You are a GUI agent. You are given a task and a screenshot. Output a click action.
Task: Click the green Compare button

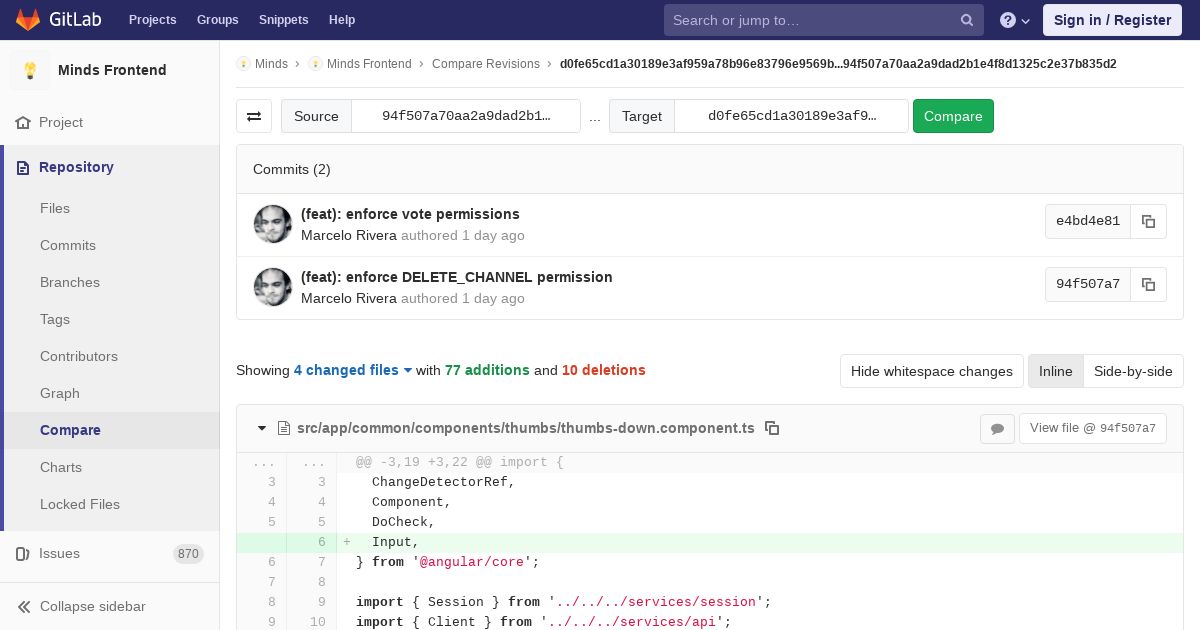click(953, 116)
